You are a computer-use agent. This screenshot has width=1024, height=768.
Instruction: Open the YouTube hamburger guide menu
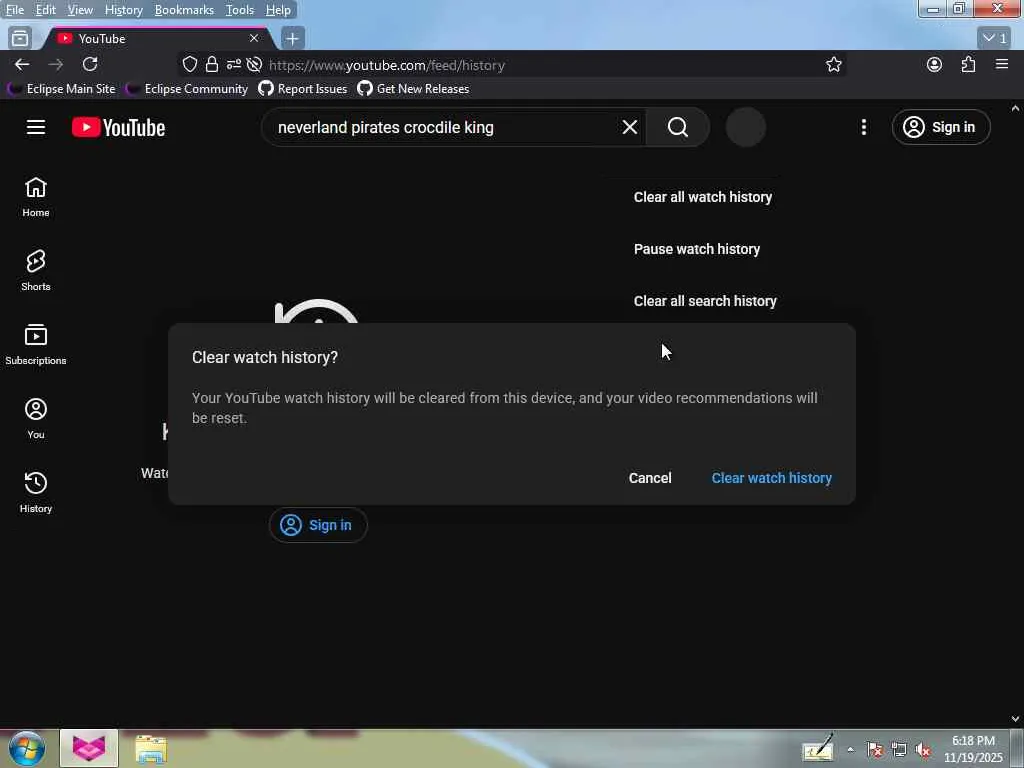(x=36, y=127)
